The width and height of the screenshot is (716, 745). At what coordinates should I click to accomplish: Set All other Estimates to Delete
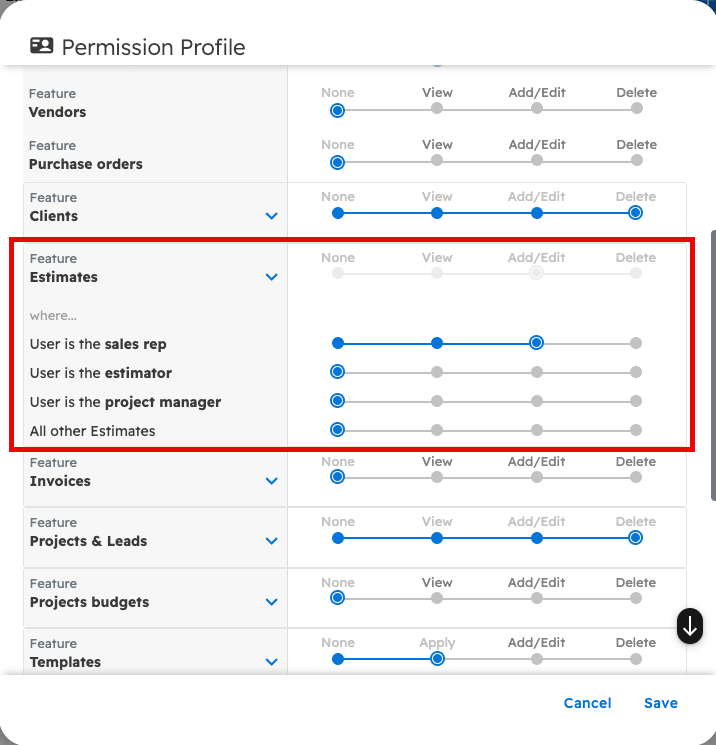click(636, 430)
